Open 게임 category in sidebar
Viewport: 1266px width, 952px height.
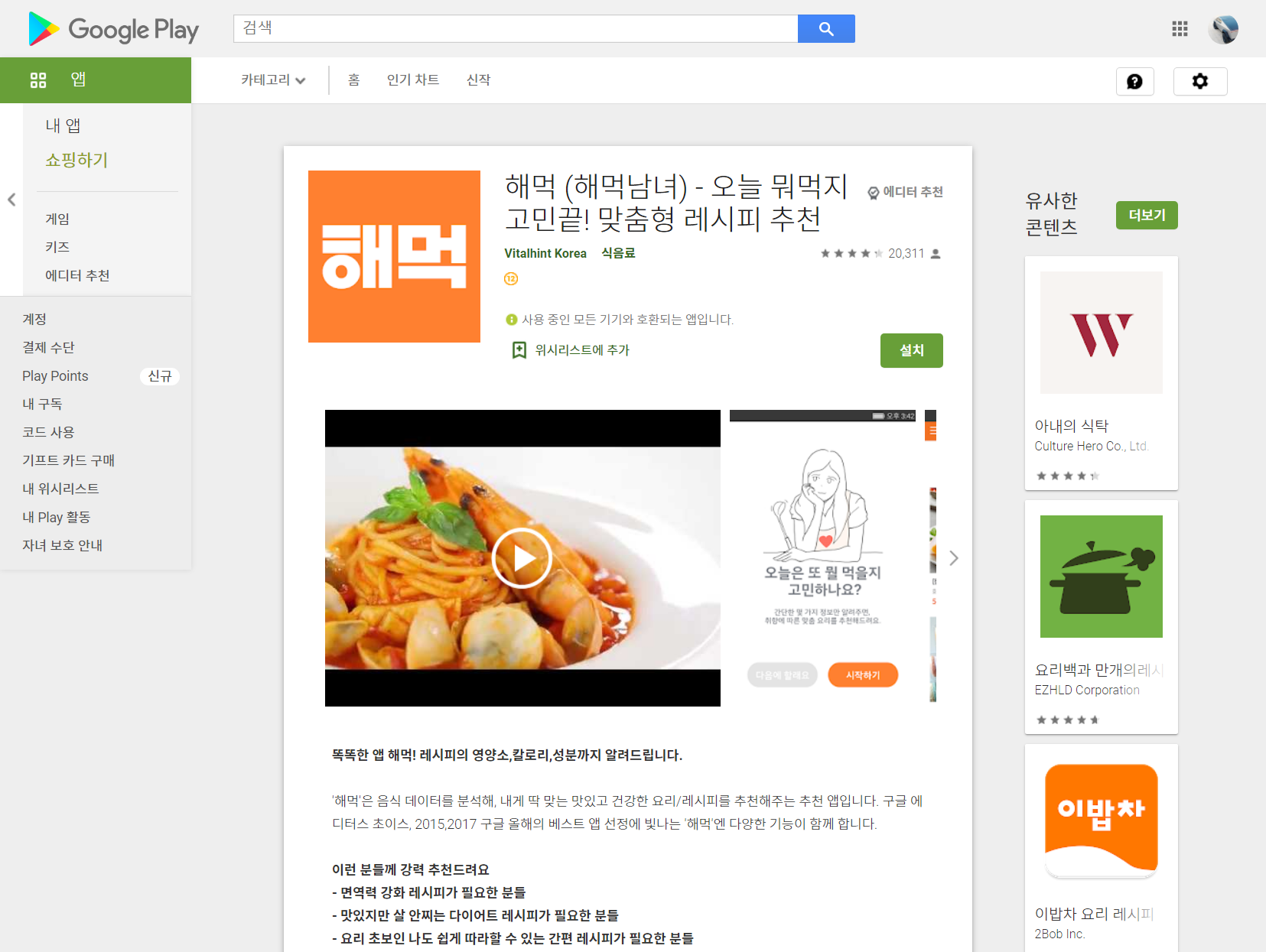(57, 219)
